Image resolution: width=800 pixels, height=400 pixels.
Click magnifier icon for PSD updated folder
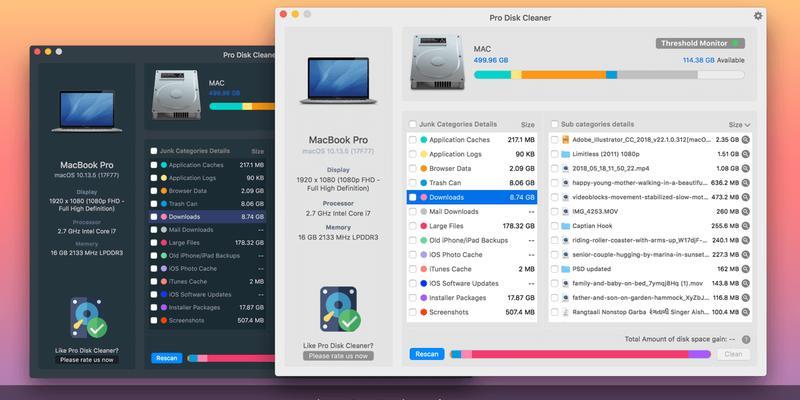745,269
